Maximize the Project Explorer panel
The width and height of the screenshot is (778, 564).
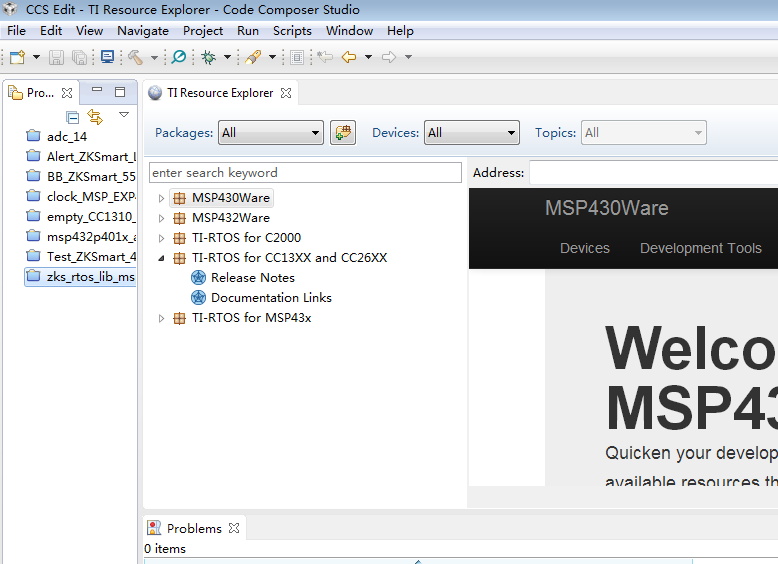coord(120,92)
